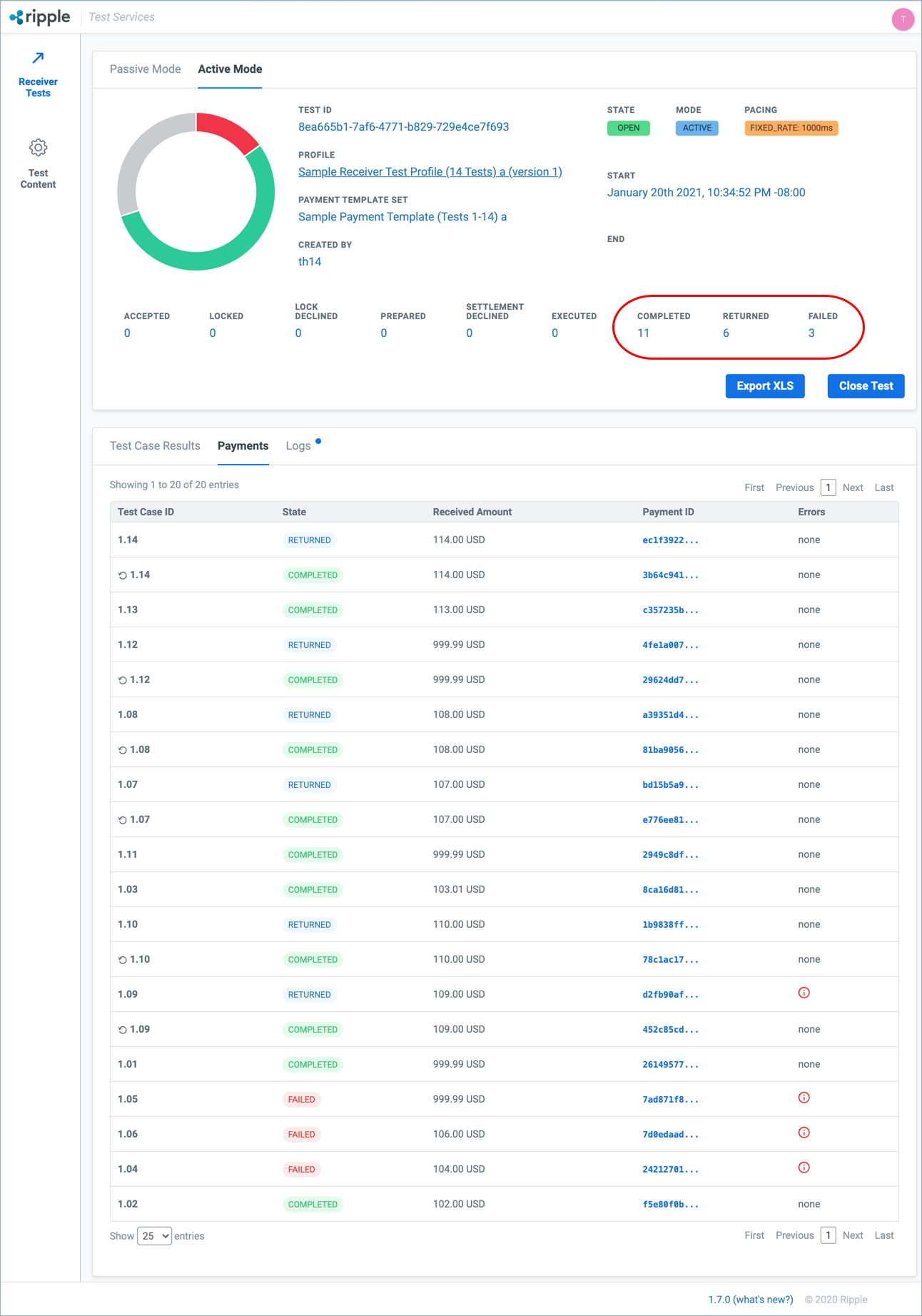Image resolution: width=922 pixels, height=1316 pixels.
Task: Switch to the Passive Mode tab
Action: coord(145,69)
